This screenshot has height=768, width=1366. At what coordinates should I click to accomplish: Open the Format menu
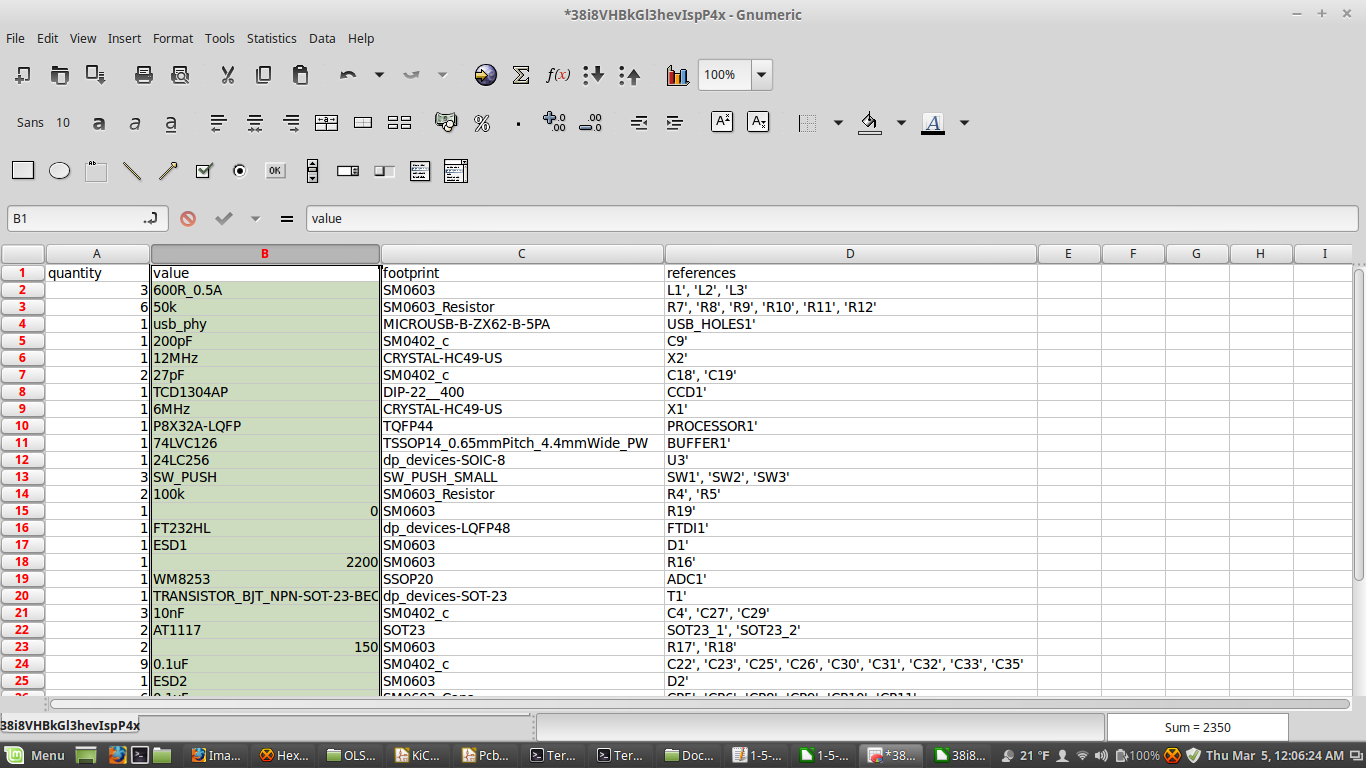(x=173, y=38)
